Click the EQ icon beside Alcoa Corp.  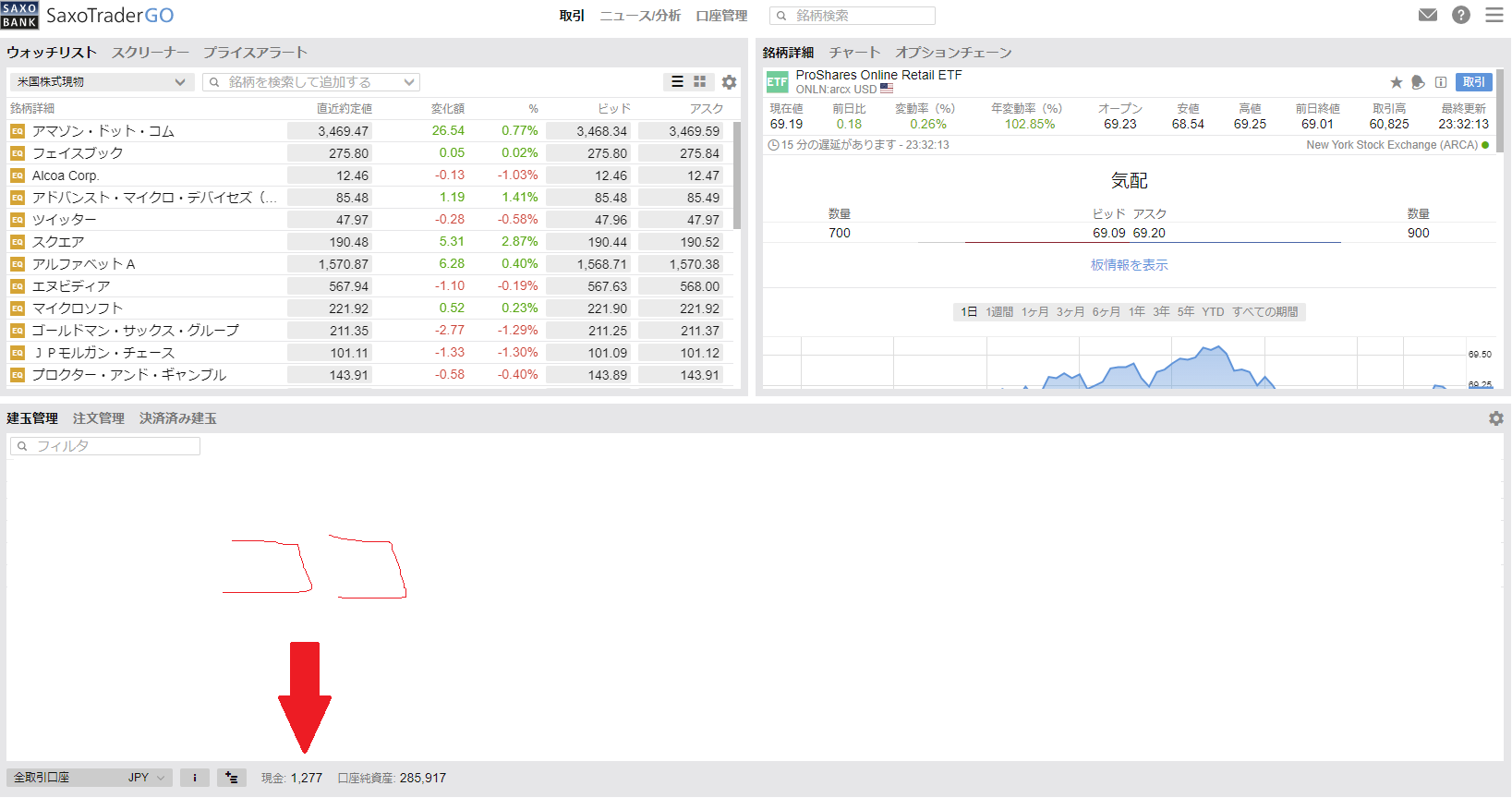[18, 175]
